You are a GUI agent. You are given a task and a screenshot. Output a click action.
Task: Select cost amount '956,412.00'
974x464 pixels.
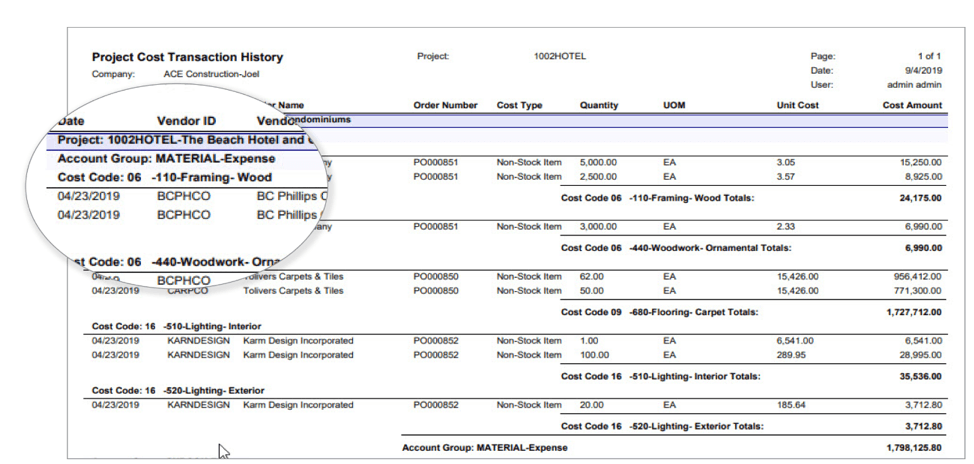[x=917, y=276]
